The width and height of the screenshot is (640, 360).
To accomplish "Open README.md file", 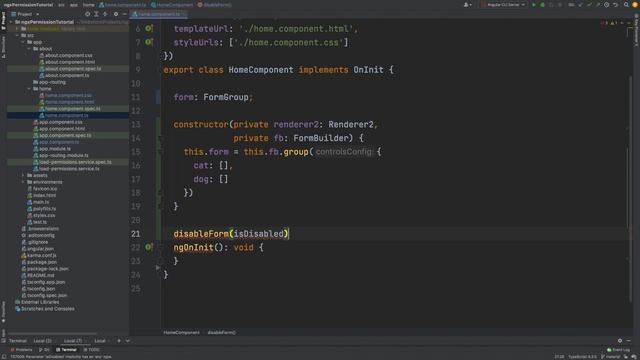I will 38,276.
